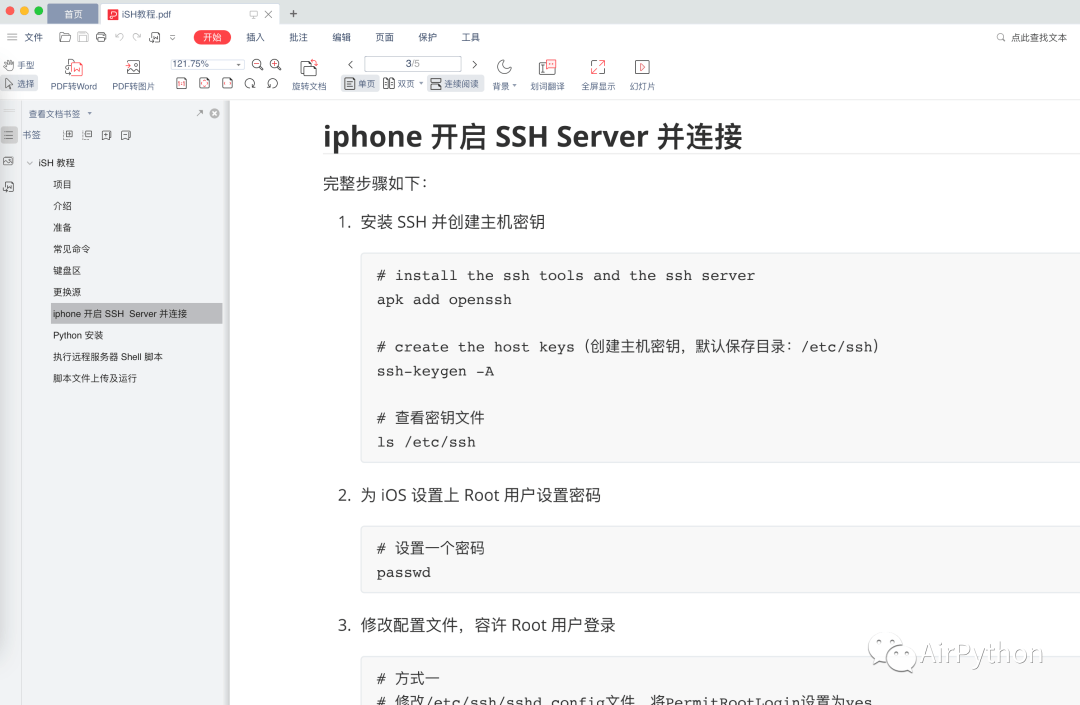Switch to the 批注 tab

click(298, 37)
